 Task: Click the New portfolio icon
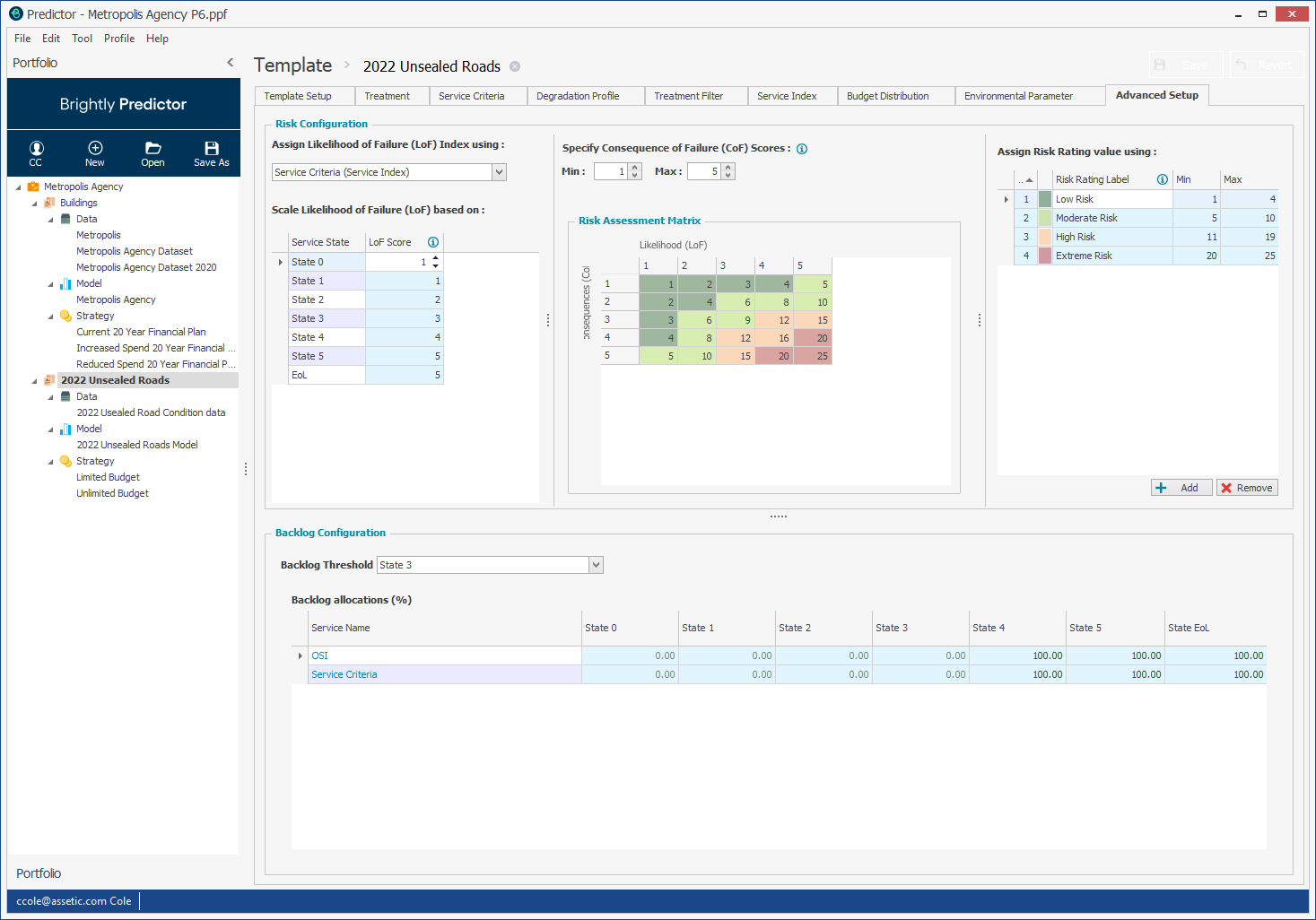(x=95, y=149)
